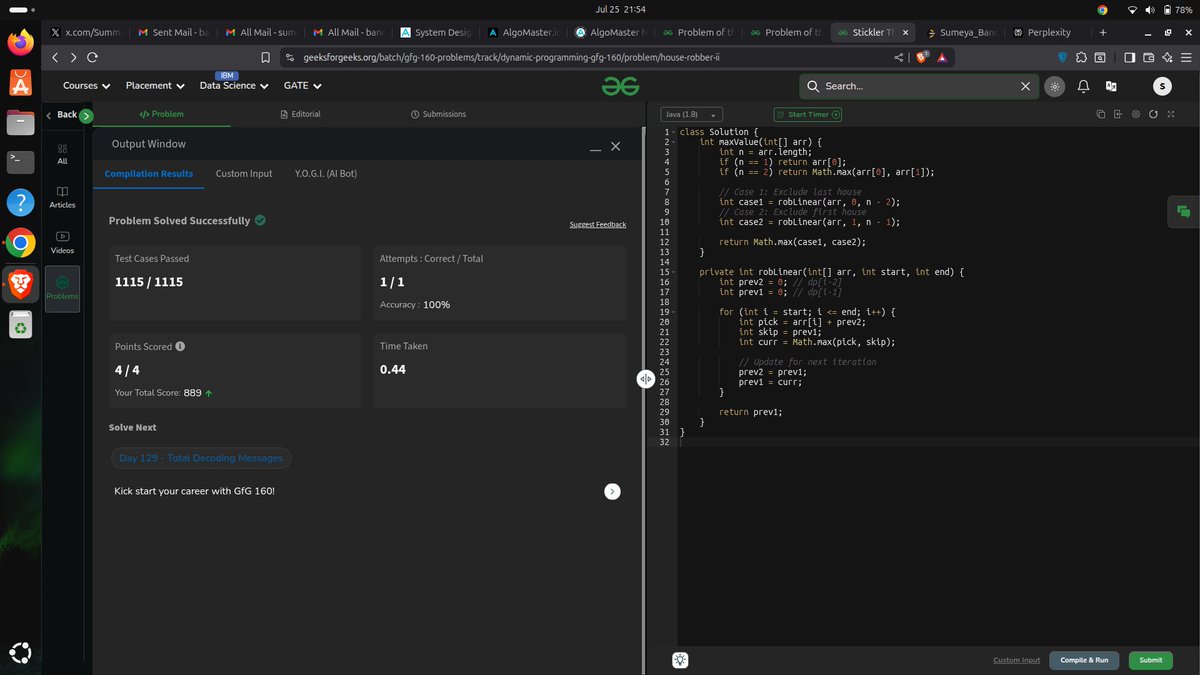Toggle the browser sidebar panel
Viewport: 1200px width, 675px height.
point(1129,58)
